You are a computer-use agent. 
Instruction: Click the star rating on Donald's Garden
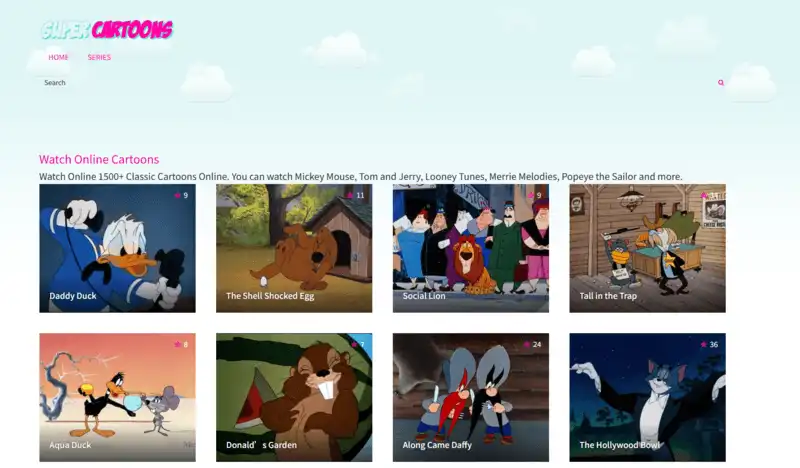[x=358, y=344]
